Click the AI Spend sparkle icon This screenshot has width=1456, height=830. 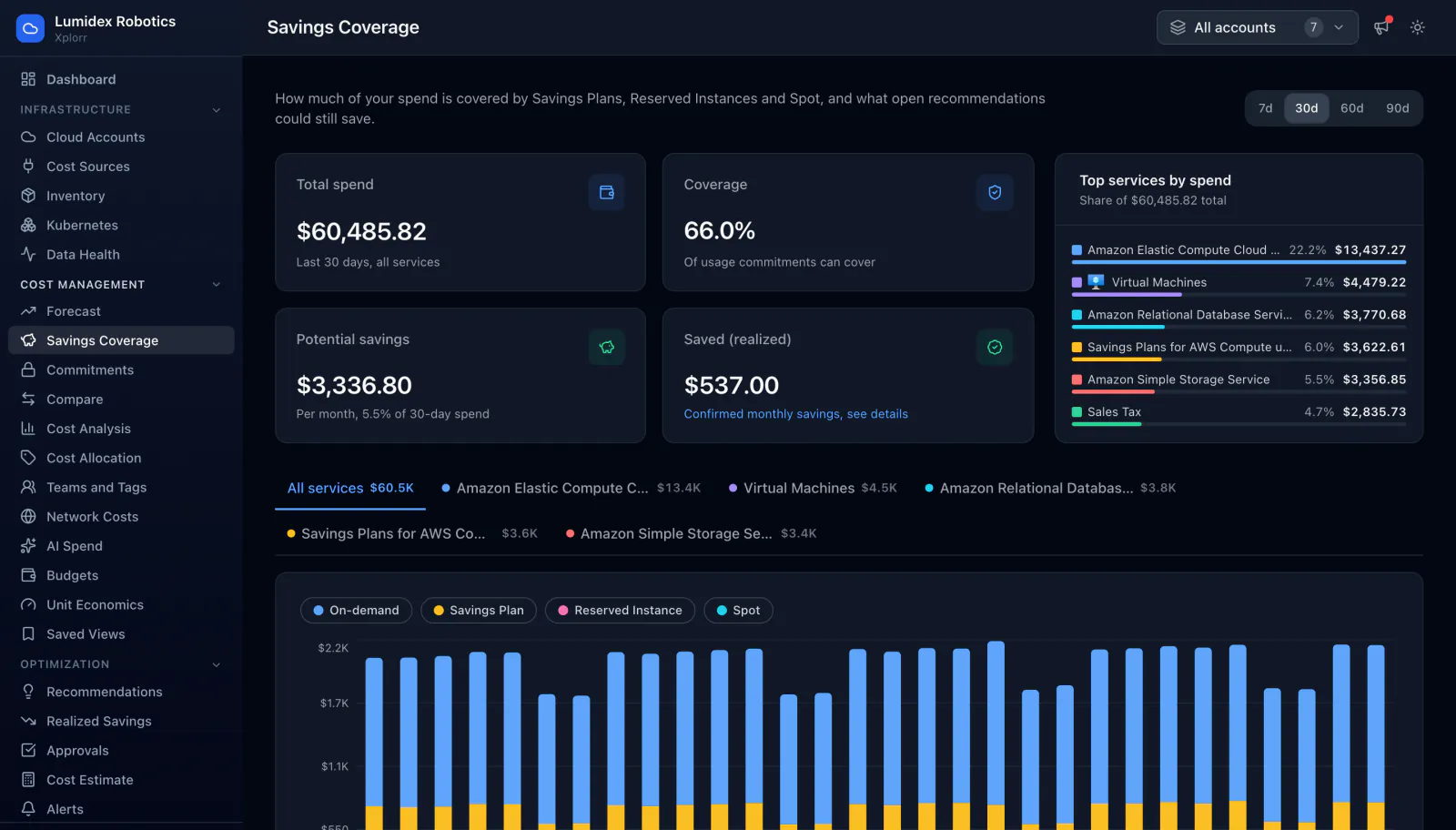point(28,546)
